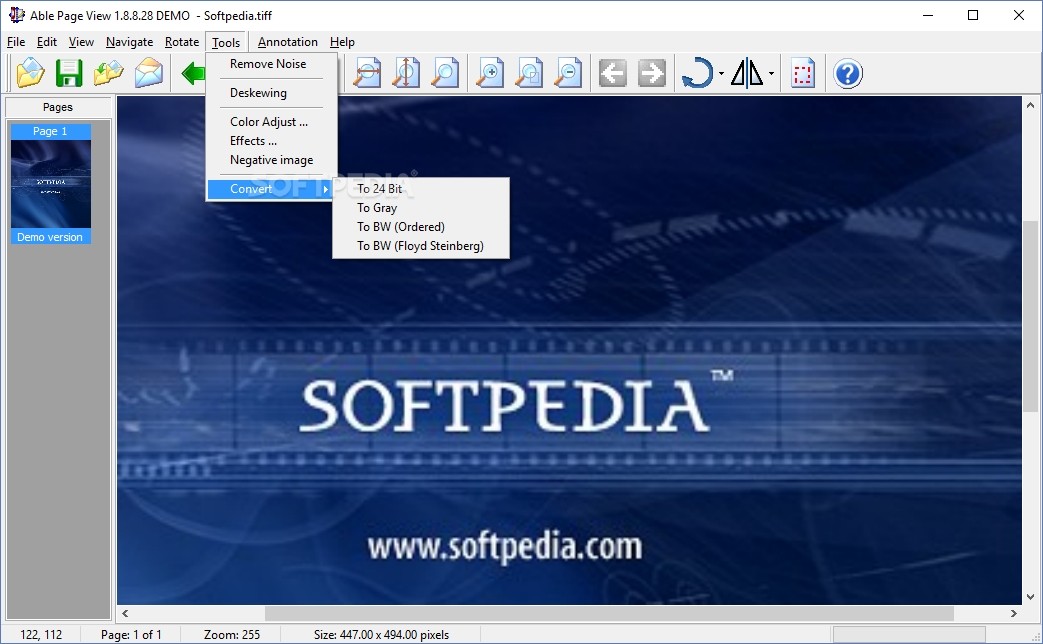
Task: Expand the Convert submenu entry
Action: 269,189
